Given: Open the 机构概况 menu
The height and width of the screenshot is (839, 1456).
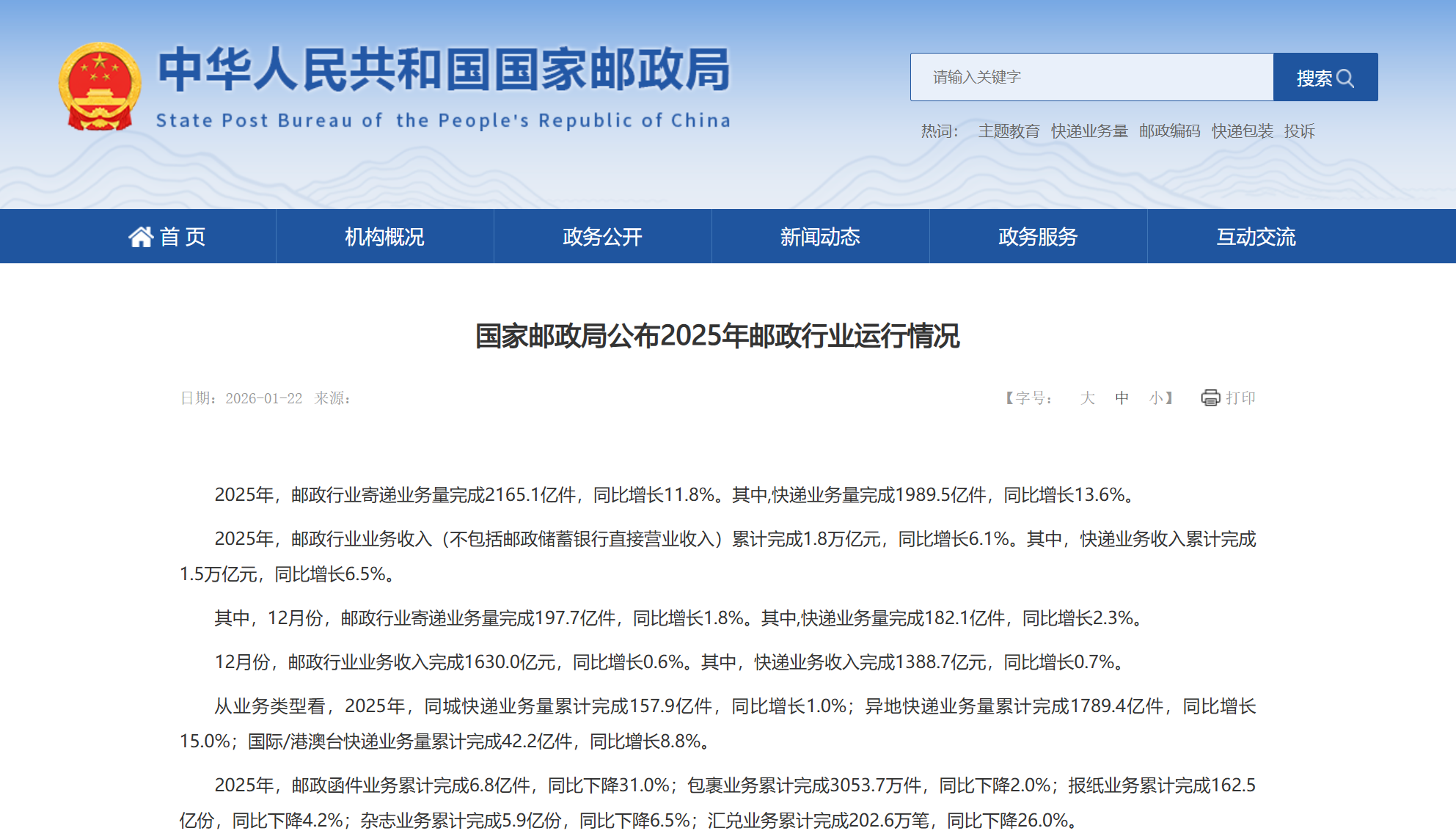Looking at the screenshot, I should (x=384, y=237).
